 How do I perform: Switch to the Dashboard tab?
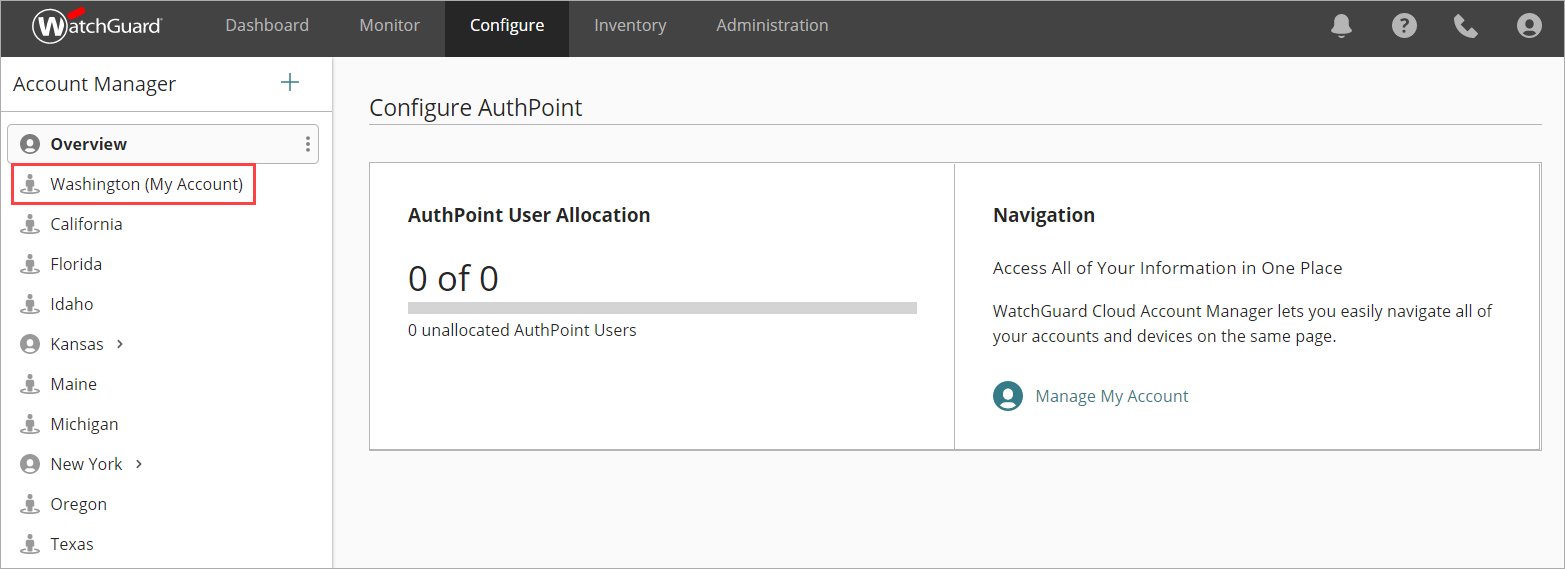267,26
